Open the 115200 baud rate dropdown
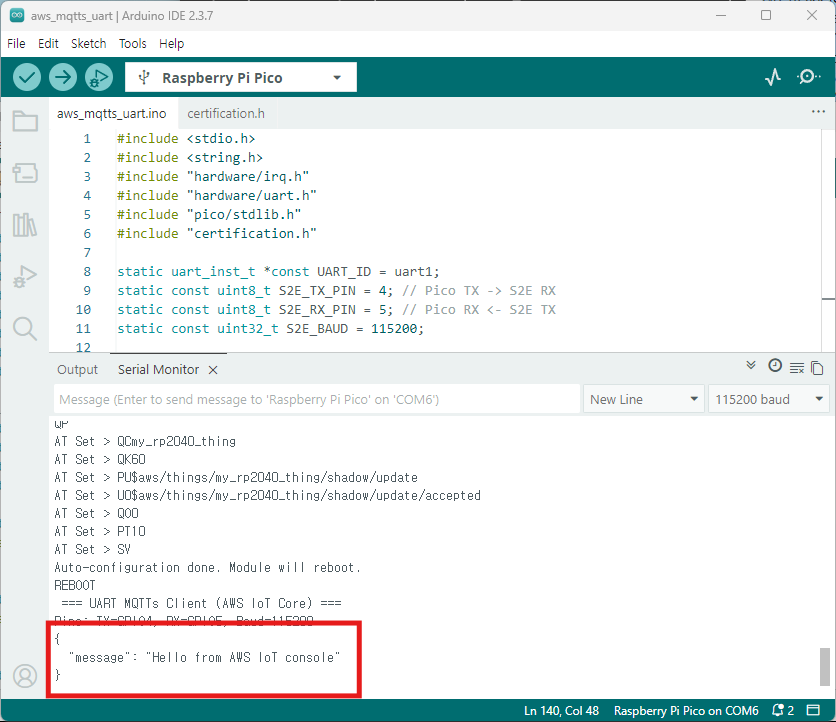Image resolution: width=836 pixels, height=722 pixels. point(768,399)
